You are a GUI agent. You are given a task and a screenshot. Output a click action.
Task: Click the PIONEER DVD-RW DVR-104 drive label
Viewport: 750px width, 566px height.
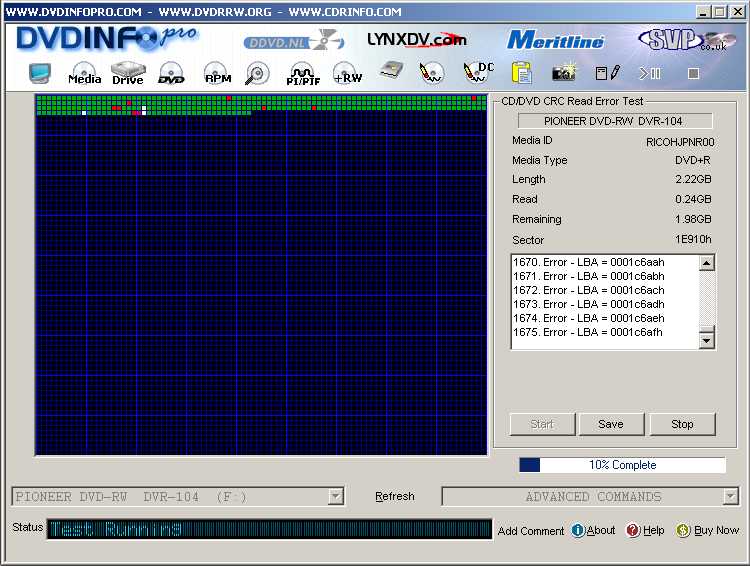click(x=615, y=121)
